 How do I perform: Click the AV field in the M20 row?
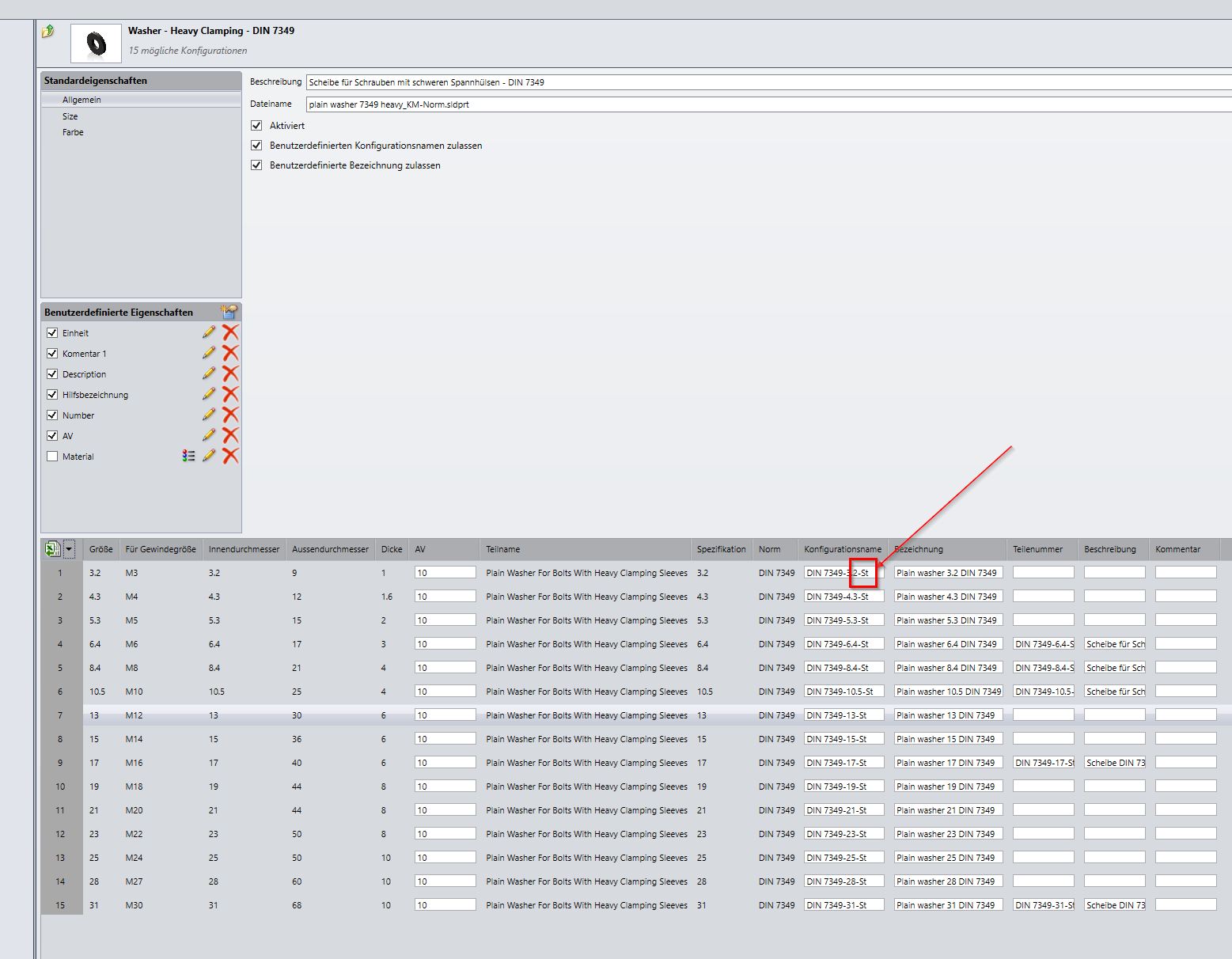click(445, 810)
